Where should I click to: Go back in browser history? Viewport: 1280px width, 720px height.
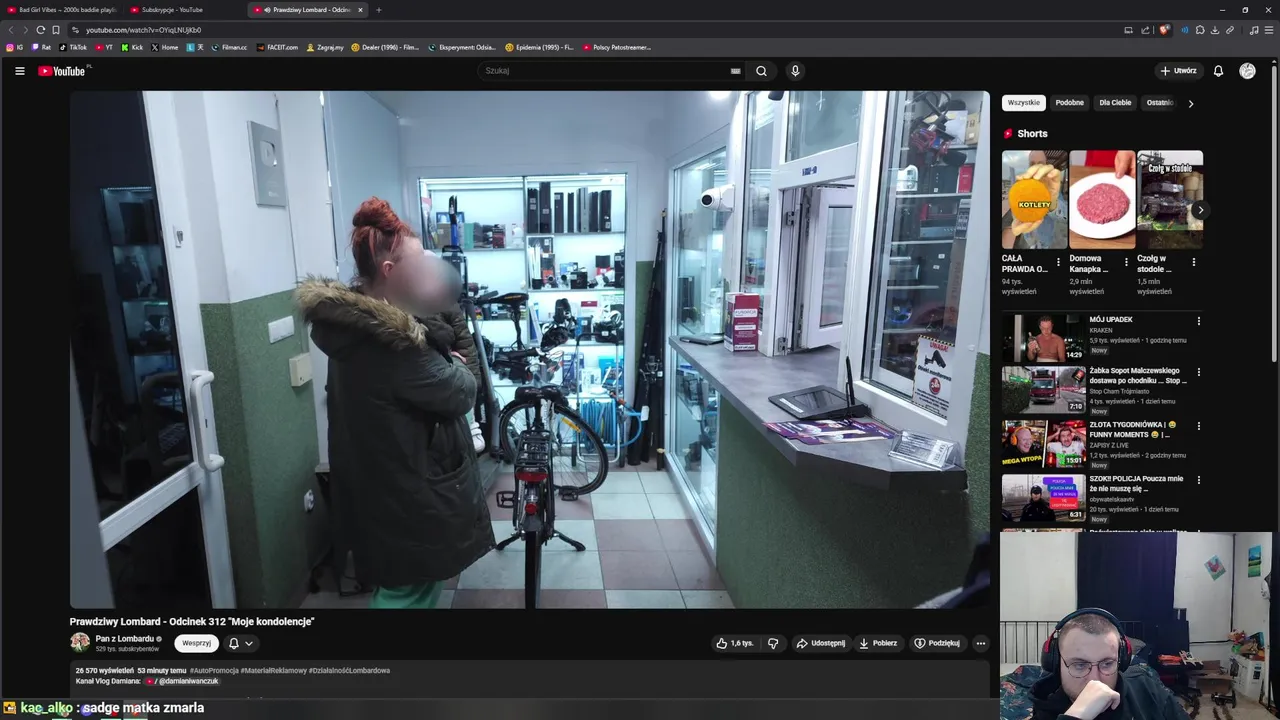pyautogui.click(x=11, y=30)
